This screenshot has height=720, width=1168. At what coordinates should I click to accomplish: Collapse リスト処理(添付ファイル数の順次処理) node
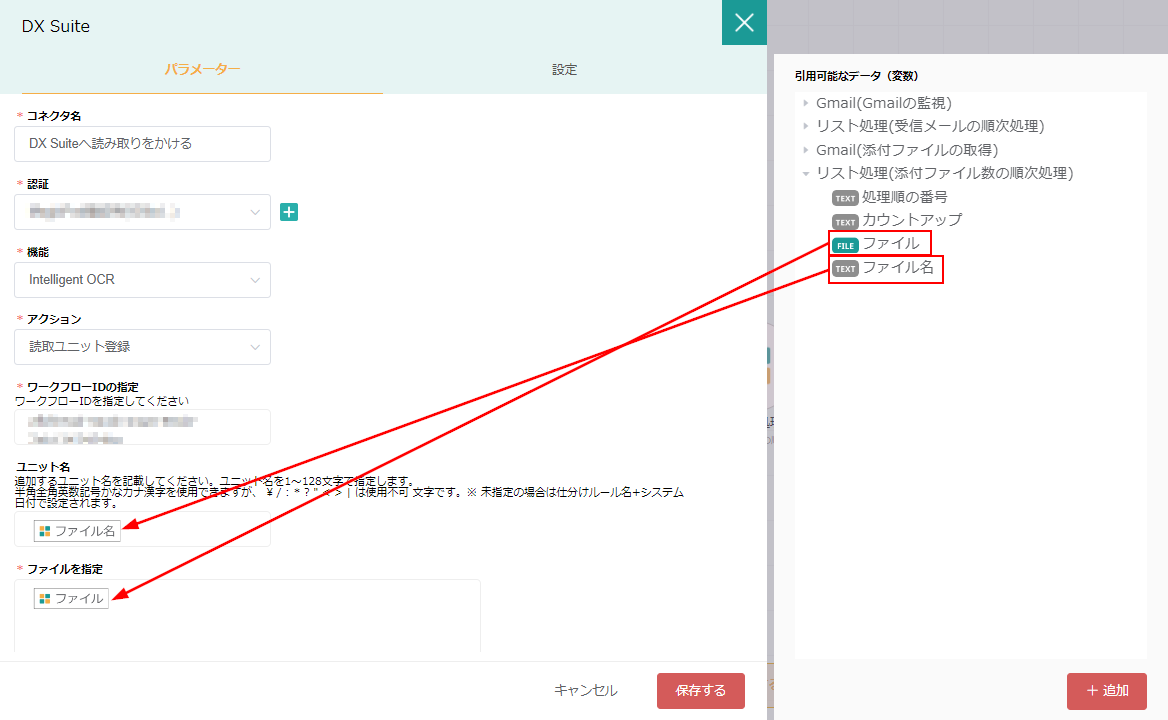click(805, 173)
